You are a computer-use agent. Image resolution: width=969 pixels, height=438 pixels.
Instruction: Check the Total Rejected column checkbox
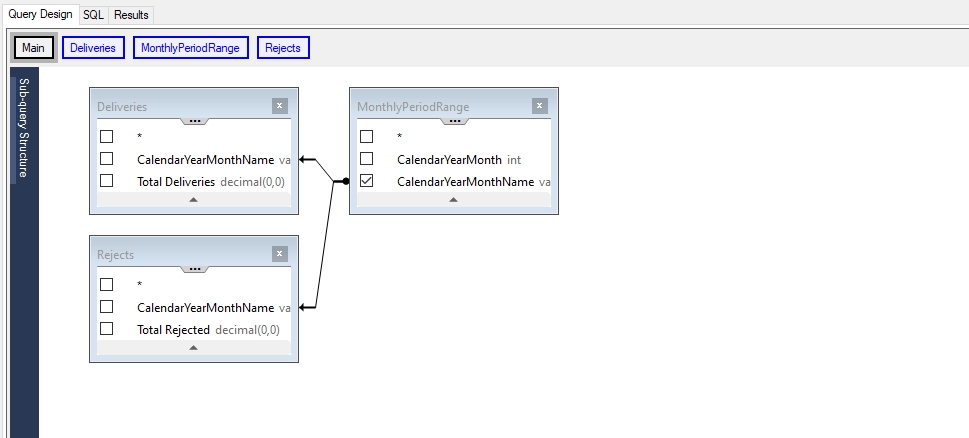[x=107, y=329]
